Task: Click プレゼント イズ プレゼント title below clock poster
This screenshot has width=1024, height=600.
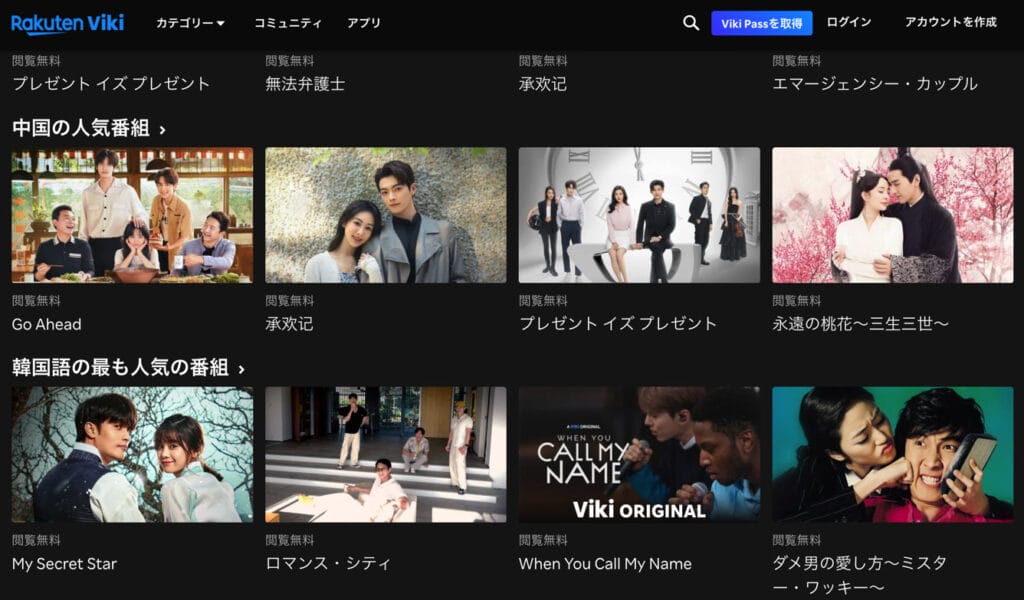Action: pos(618,324)
